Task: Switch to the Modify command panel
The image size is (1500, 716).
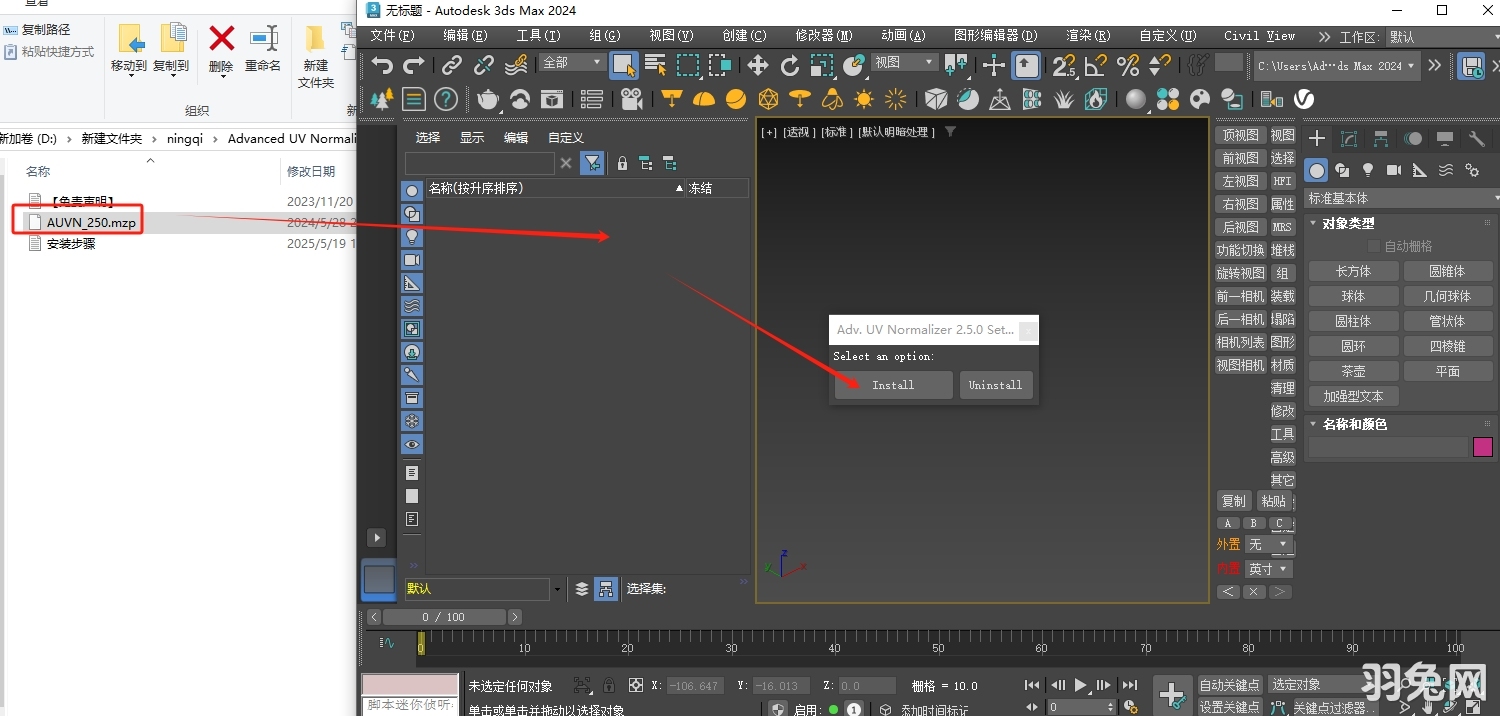Action: coord(1349,139)
